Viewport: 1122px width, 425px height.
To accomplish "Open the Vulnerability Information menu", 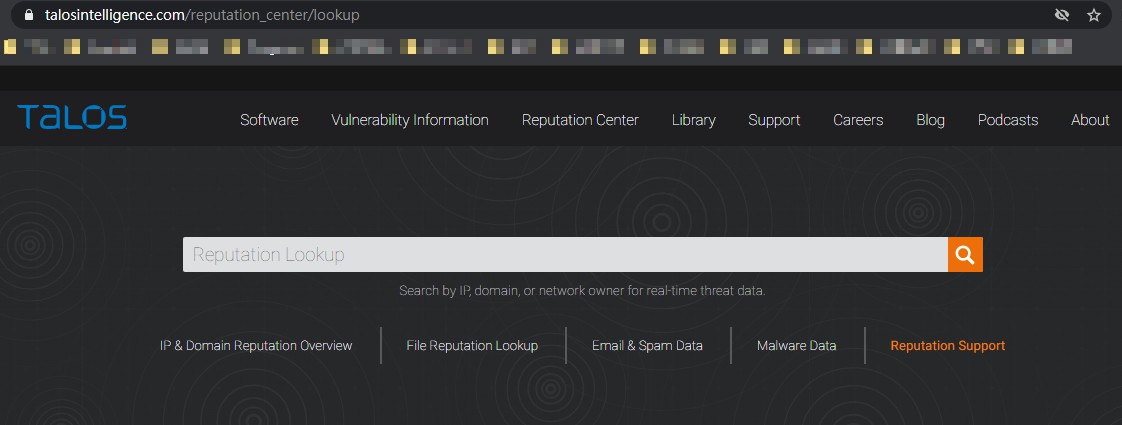I will point(410,120).
